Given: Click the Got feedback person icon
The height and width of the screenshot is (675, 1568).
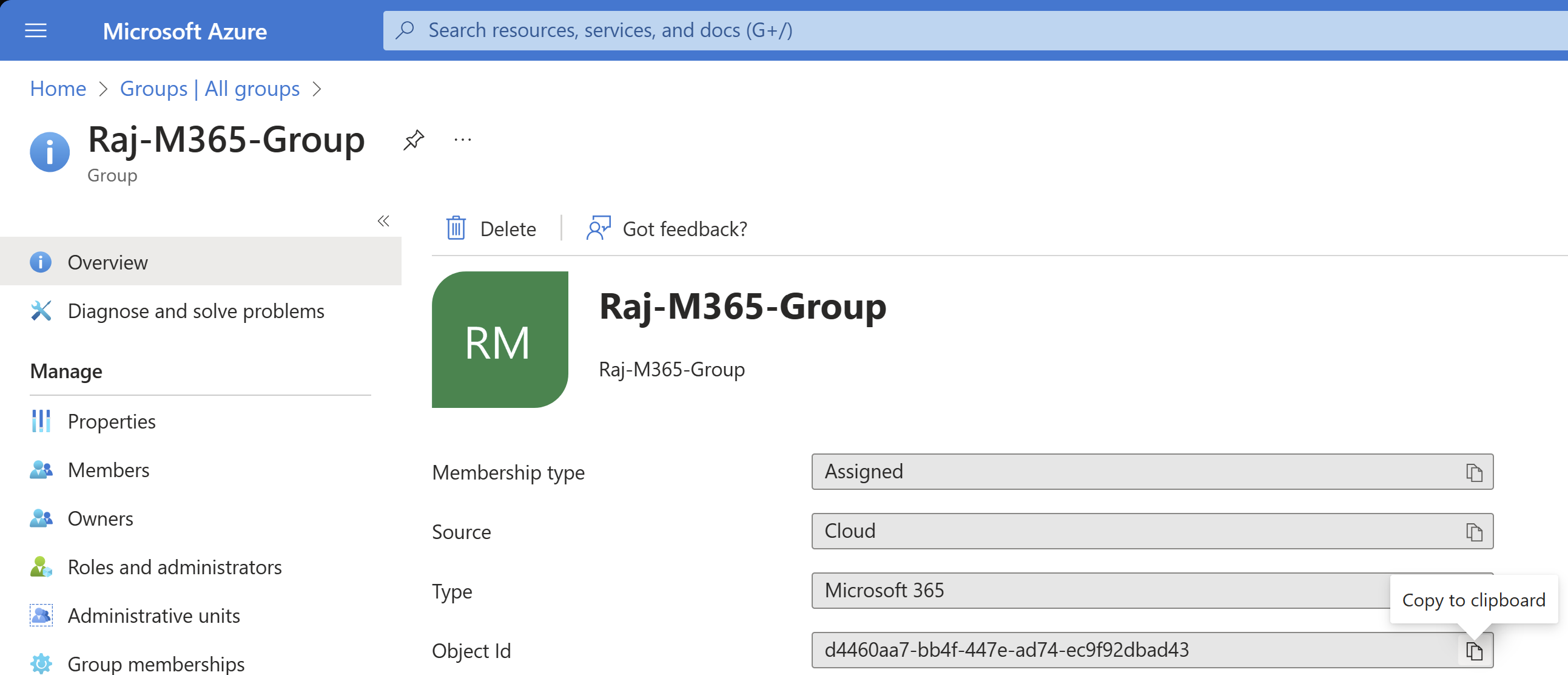Looking at the screenshot, I should [598, 228].
